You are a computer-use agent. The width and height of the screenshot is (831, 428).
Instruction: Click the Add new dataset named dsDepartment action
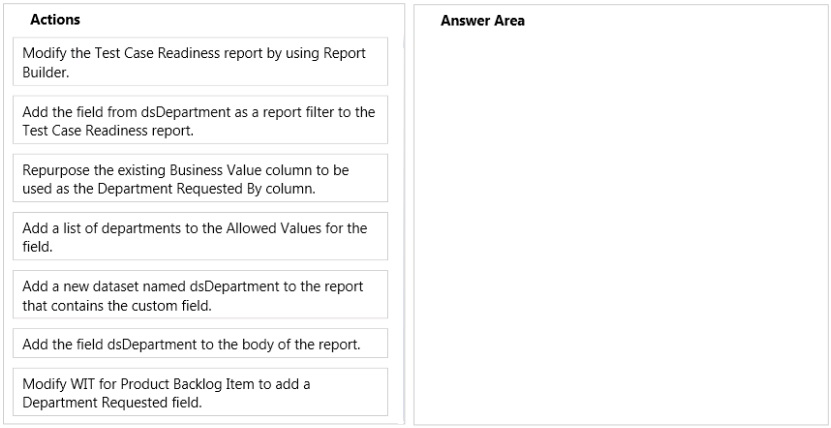tap(200, 295)
